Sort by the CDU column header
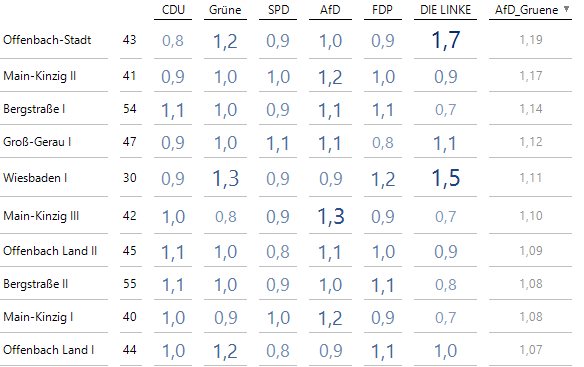 (x=173, y=10)
